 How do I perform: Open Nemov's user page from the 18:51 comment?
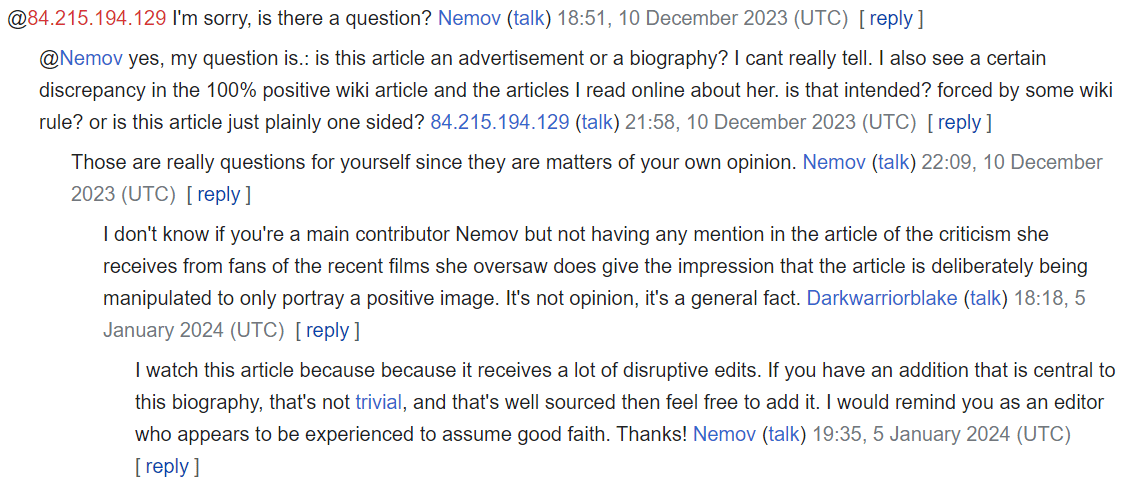pyautogui.click(x=469, y=19)
